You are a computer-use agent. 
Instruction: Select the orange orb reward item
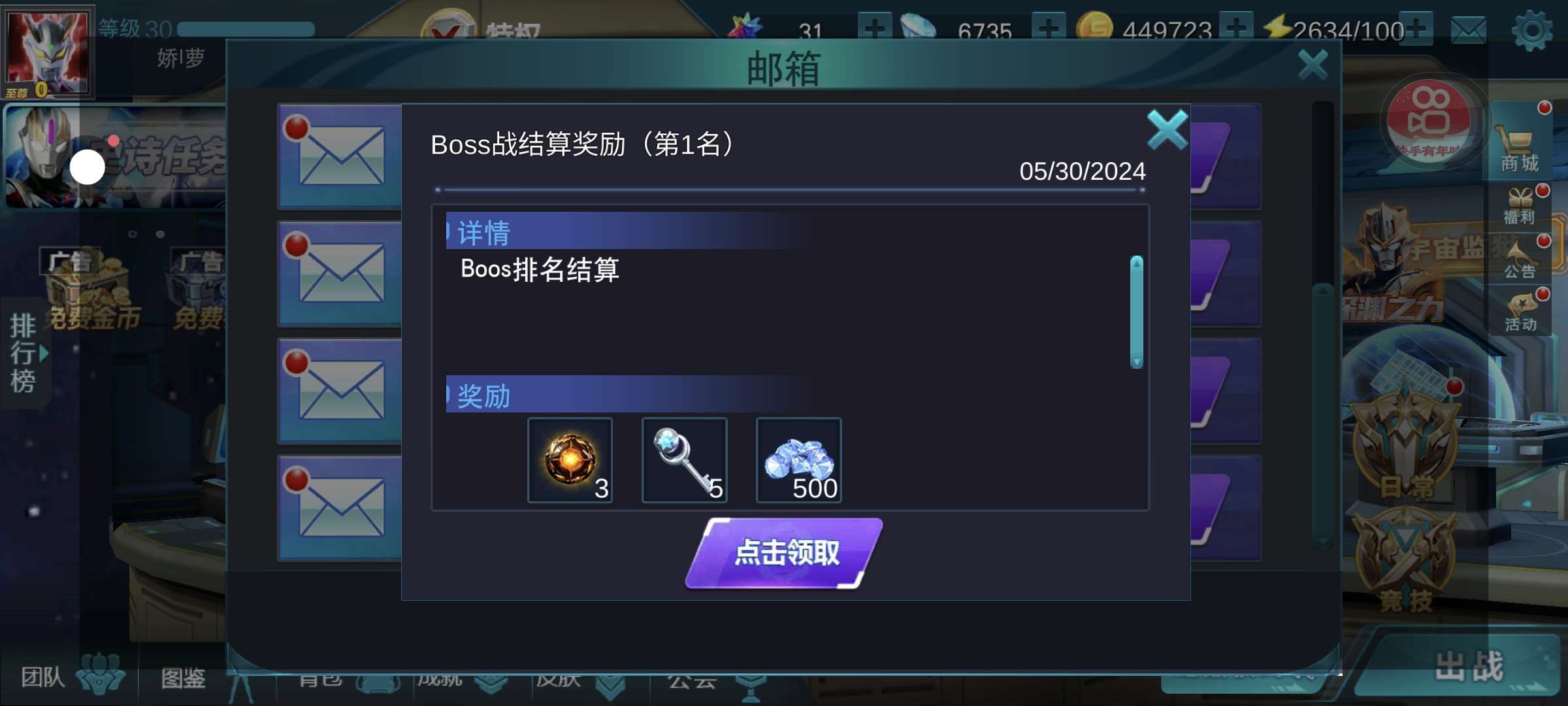click(x=570, y=460)
